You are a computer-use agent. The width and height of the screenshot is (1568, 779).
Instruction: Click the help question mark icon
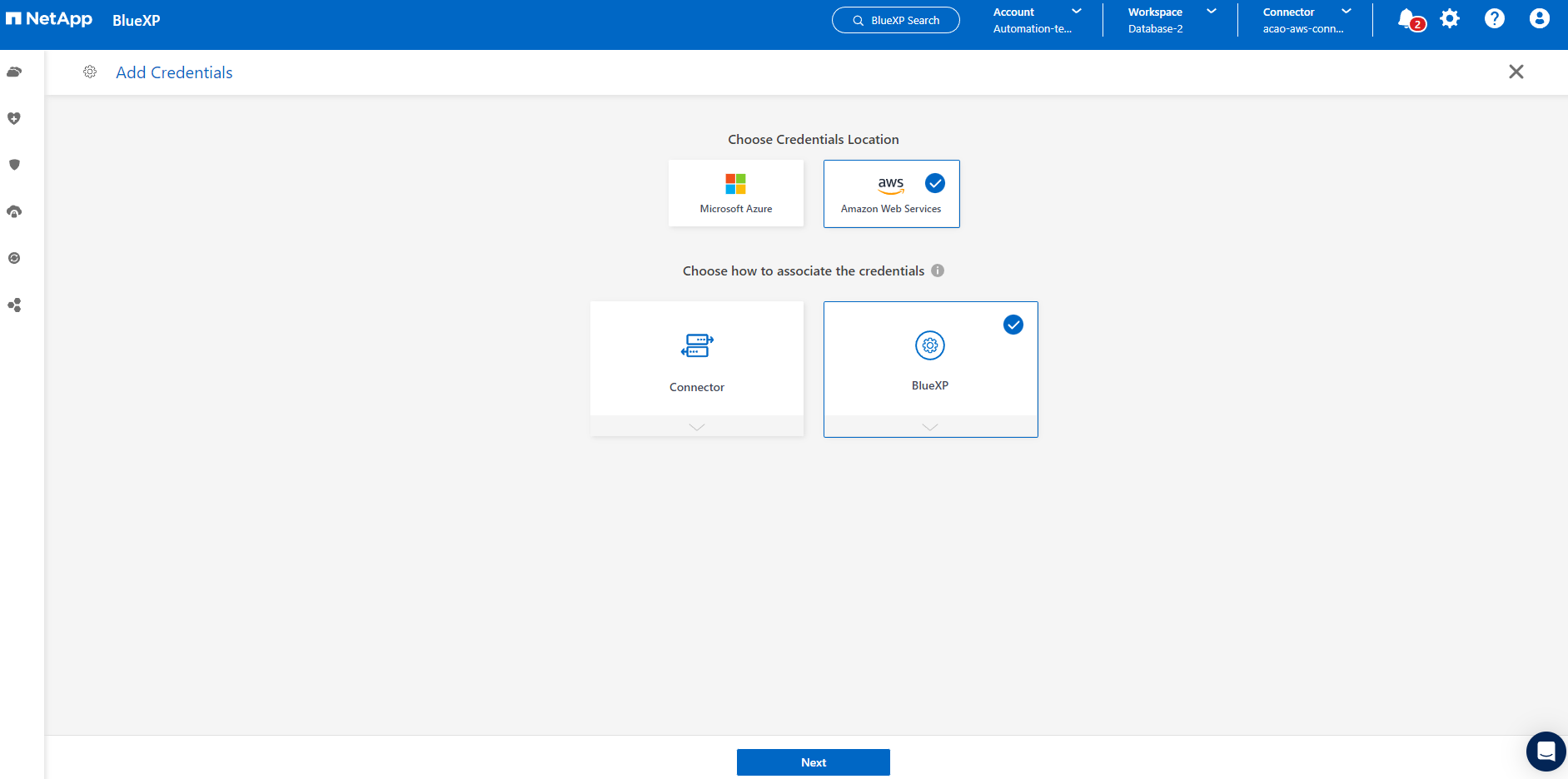click(1495, 19)
